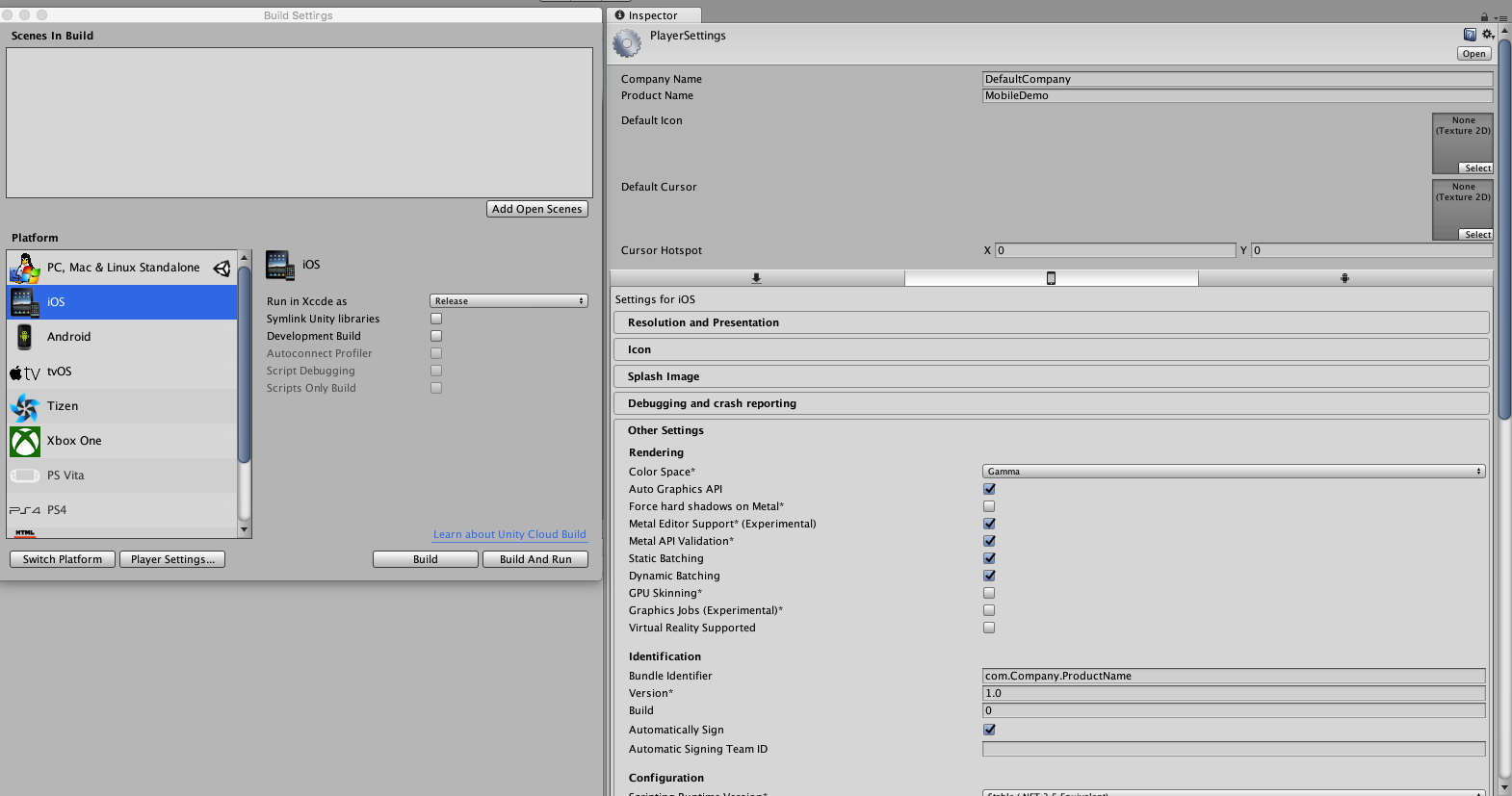The width and height of the screenshot is (1512, 796).
Task: Open the Inspector gear context menu
Action: tap(1488, 35)
